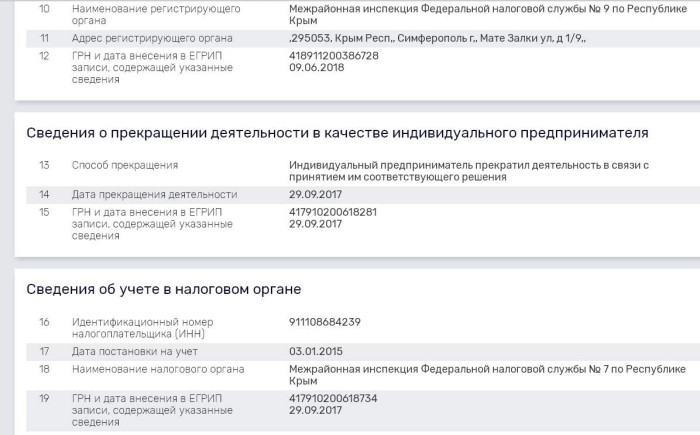
Task: Click the label 'Дата прекращения деятельности'
Action: pos(154,194)
